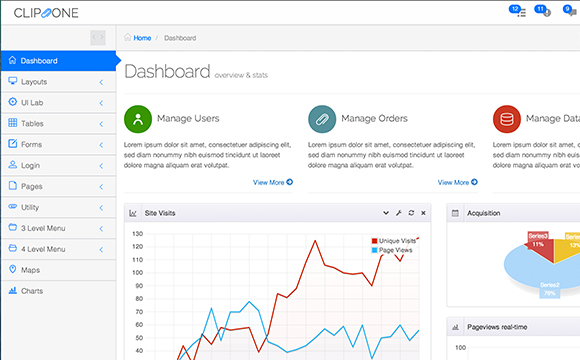
Task: Click the Dashboard breadcrumb text
Action: coord(180,38)
